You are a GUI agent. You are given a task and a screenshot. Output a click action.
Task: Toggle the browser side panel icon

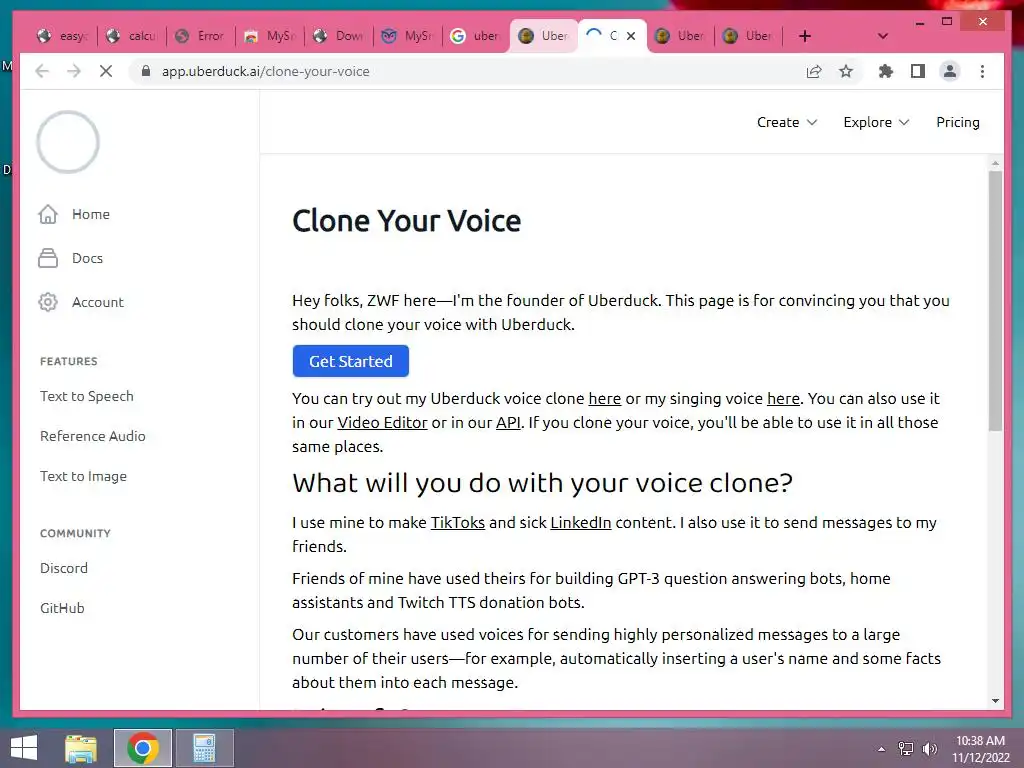[918, 71]
